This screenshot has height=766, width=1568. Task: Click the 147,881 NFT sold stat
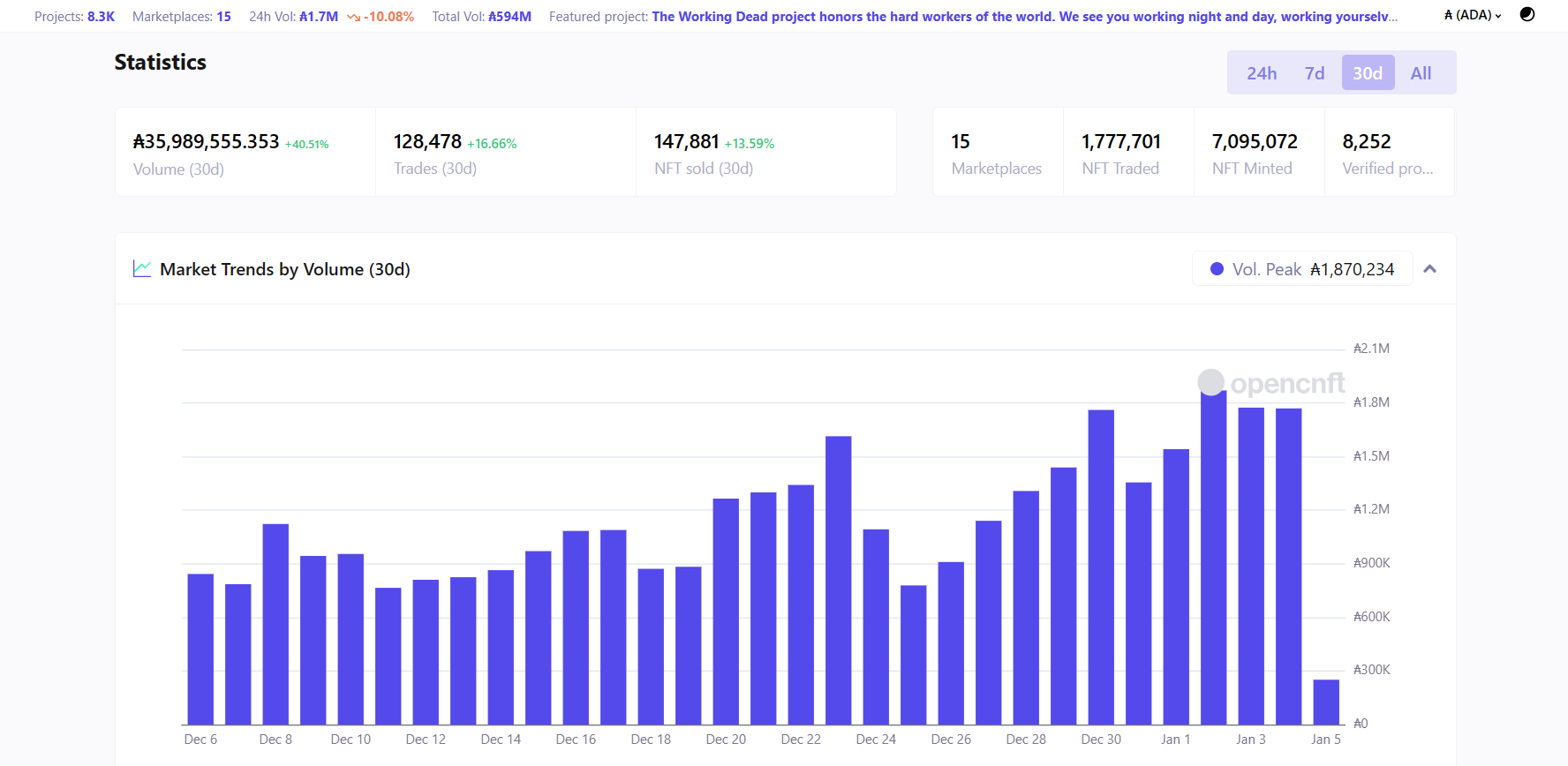coord(687,141)
